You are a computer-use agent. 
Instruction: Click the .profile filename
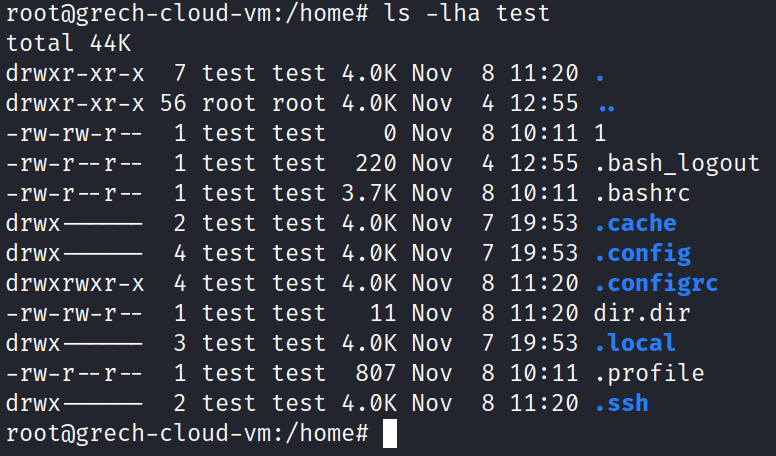(x=649, y=373)
